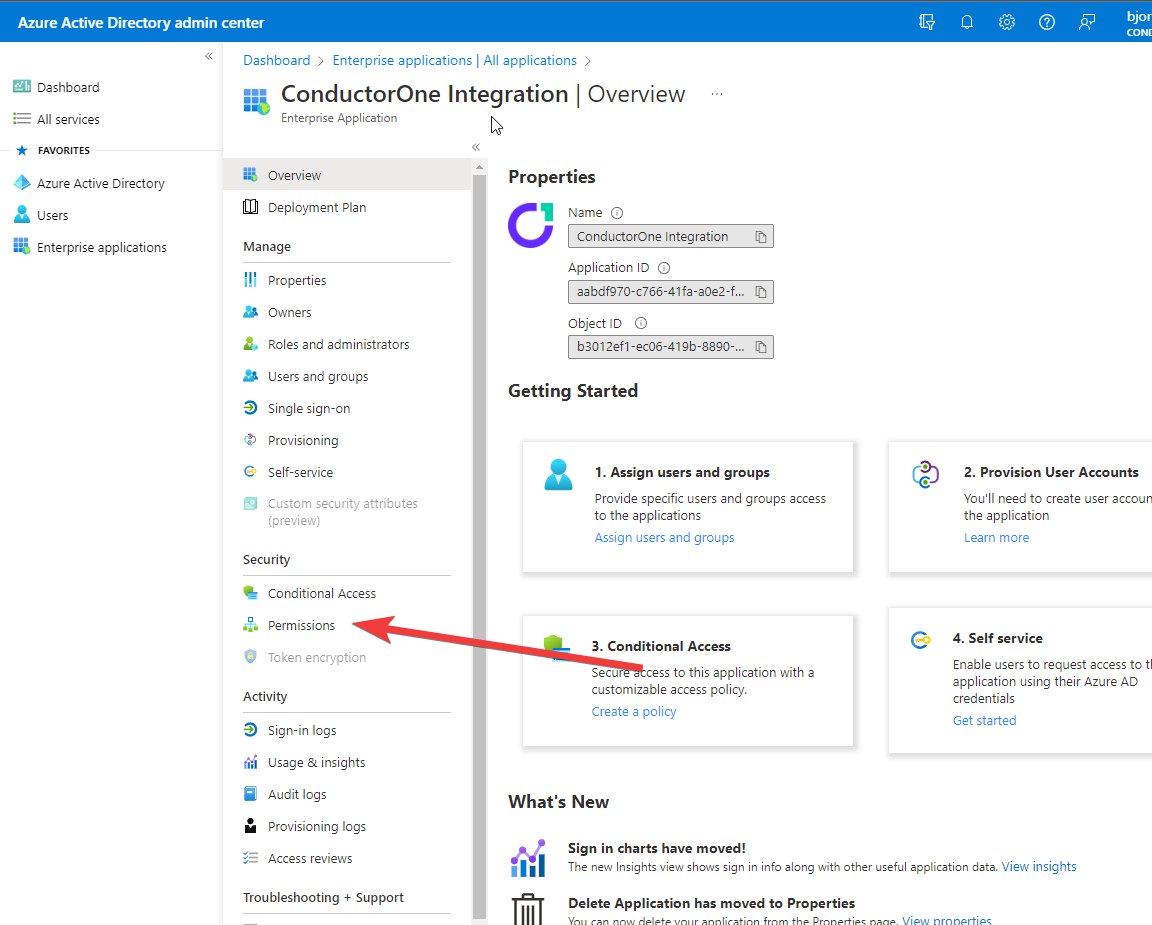The height and width of the screenshot is (925, 1152).
Task: Click the Application ID info tooltip
Action: pyautogui.click(x=663, y=267)
